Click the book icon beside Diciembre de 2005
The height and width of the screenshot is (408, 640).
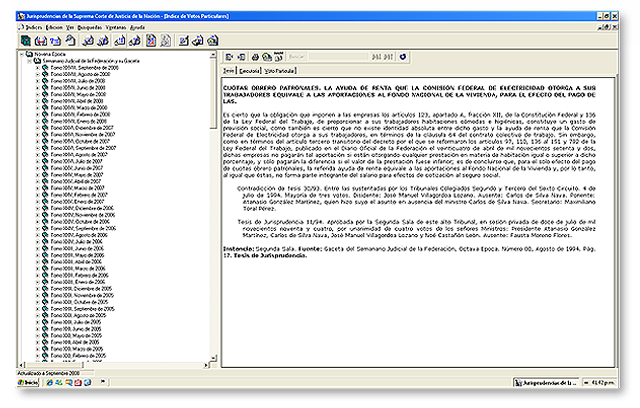[45, 288]
